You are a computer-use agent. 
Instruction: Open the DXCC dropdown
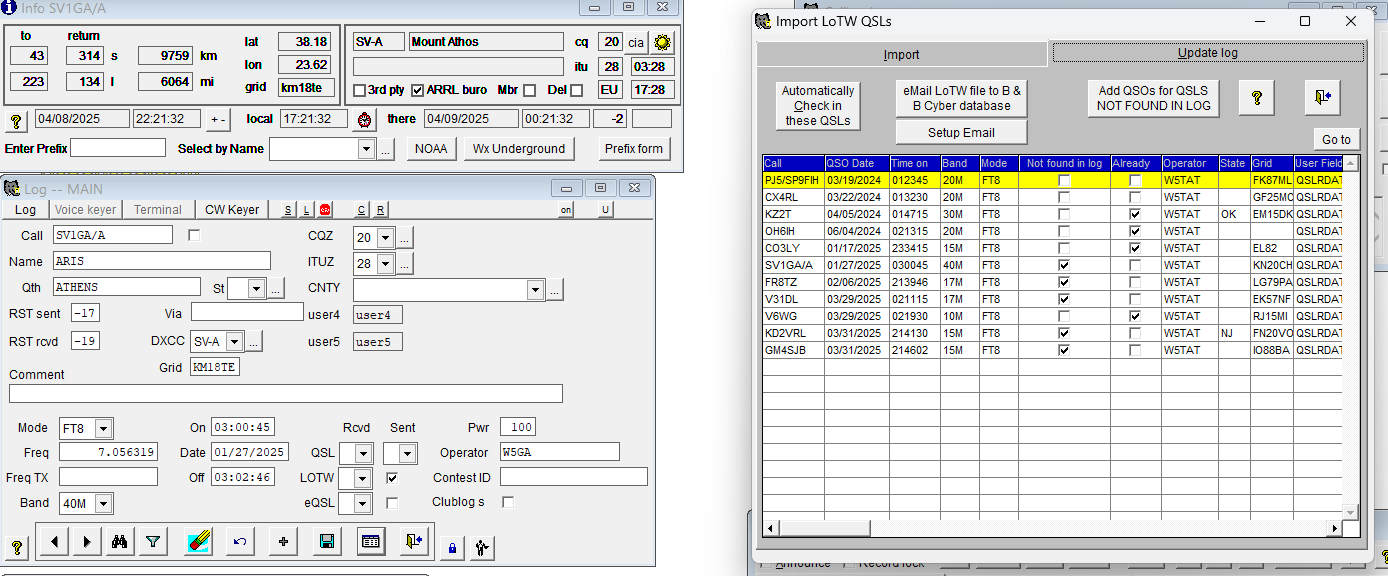[235, 341]
